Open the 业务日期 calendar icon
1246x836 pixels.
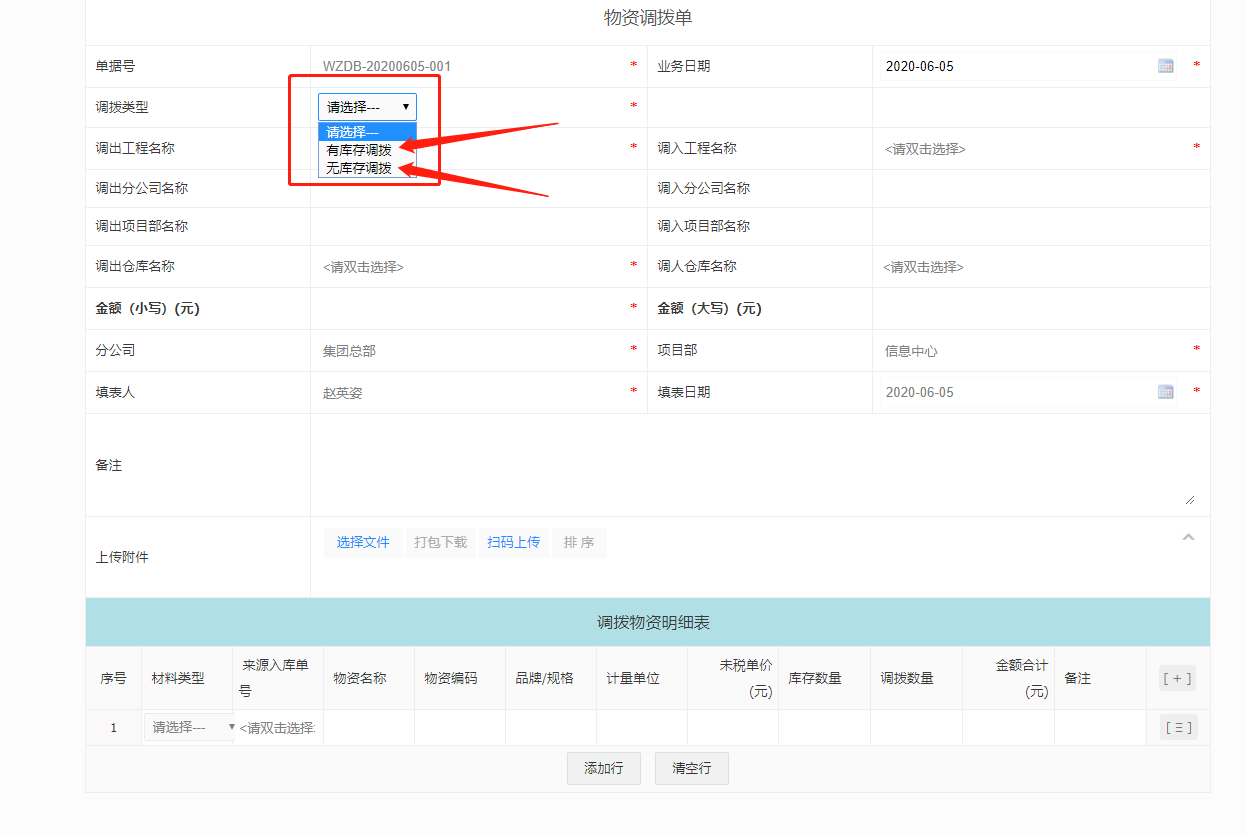point(1165,66)
